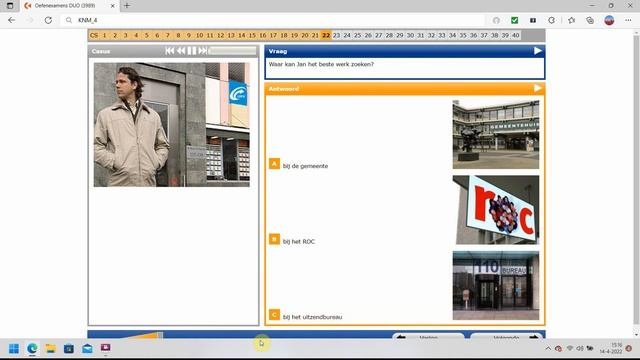Image resolution: width=640 pixels, height=360 pixels.
Task: Open the taskbar clock and date
Action: [x=611, y=348]
